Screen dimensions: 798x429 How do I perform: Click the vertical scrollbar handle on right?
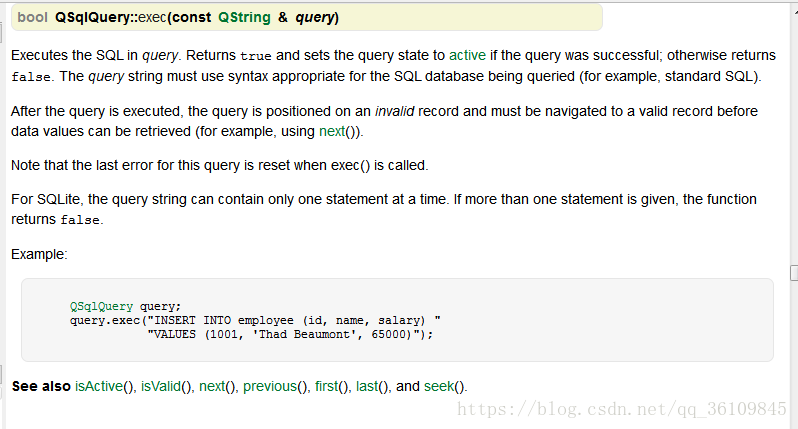coord(794,273)
